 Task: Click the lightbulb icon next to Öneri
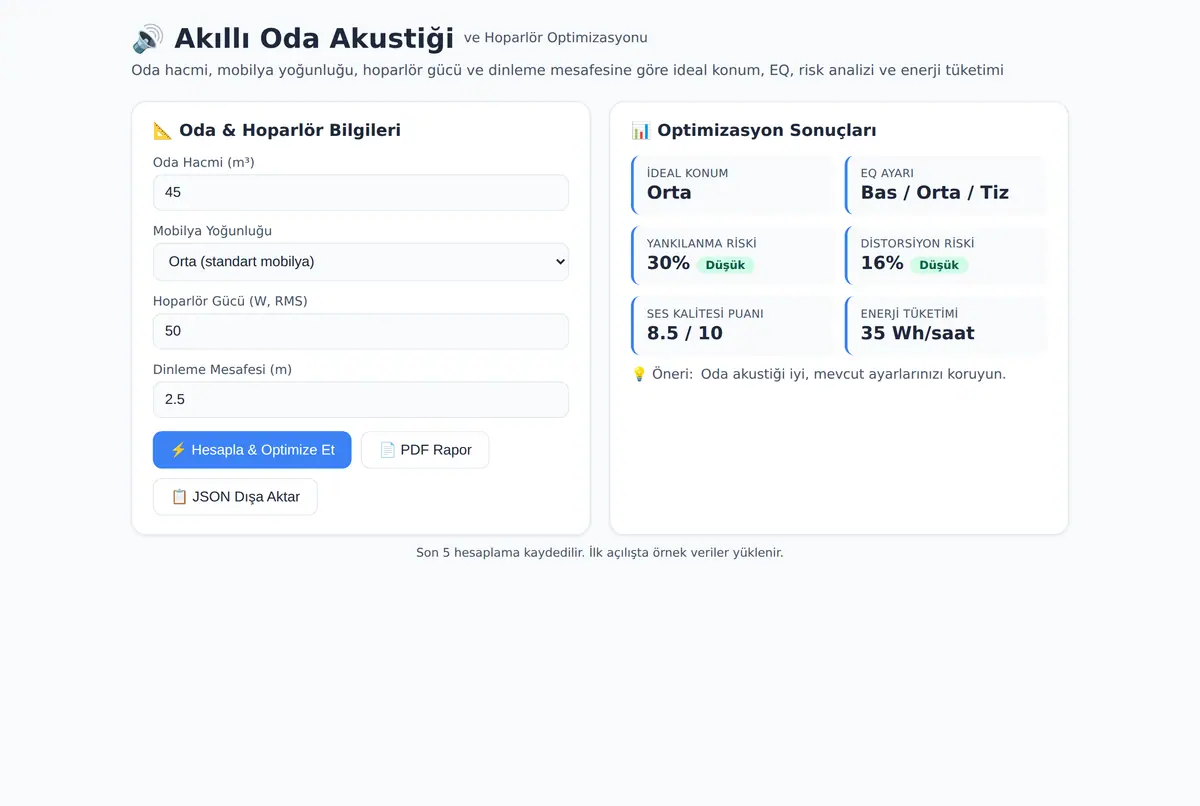639,374
